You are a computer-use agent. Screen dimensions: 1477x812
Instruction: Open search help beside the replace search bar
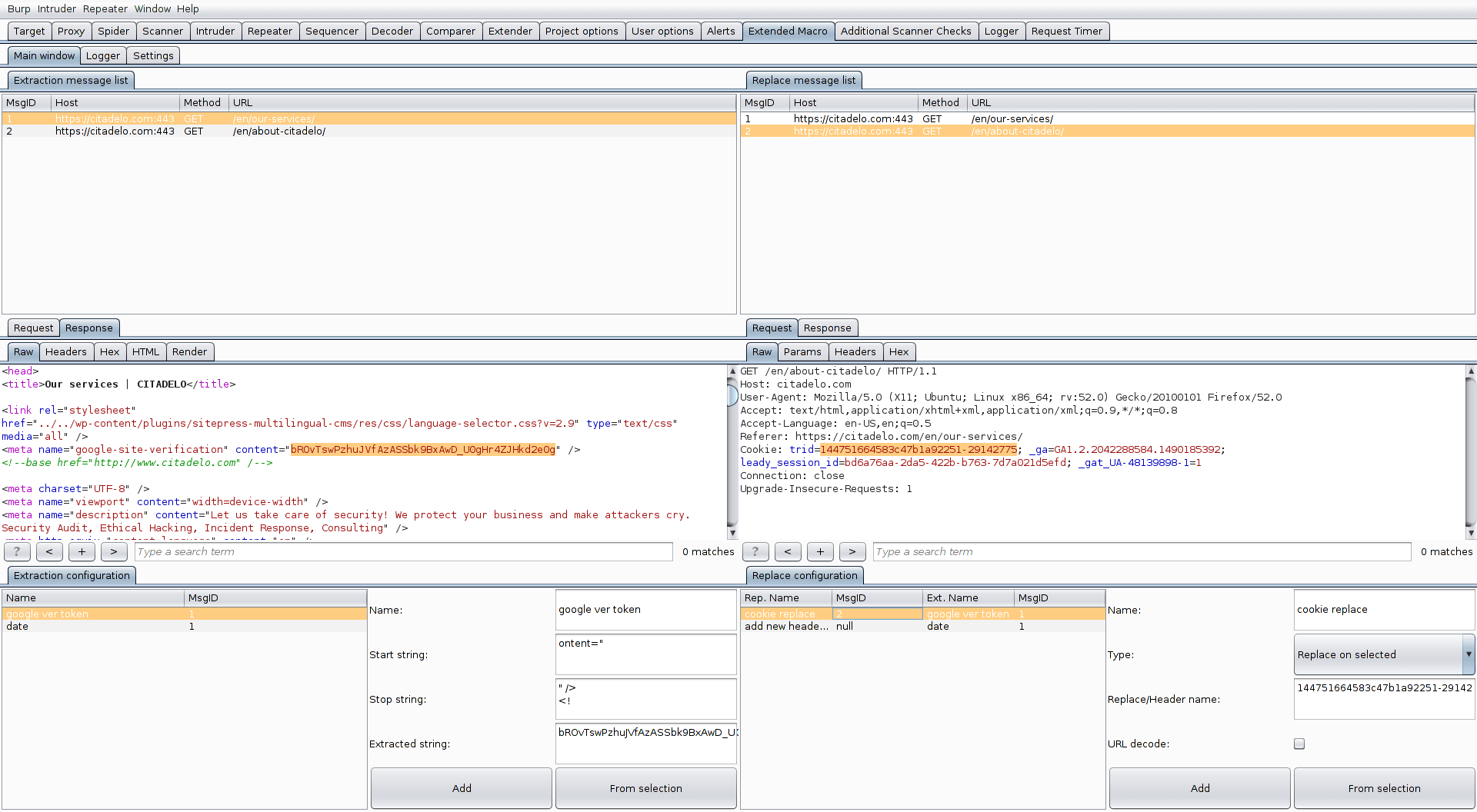(755, 551)
